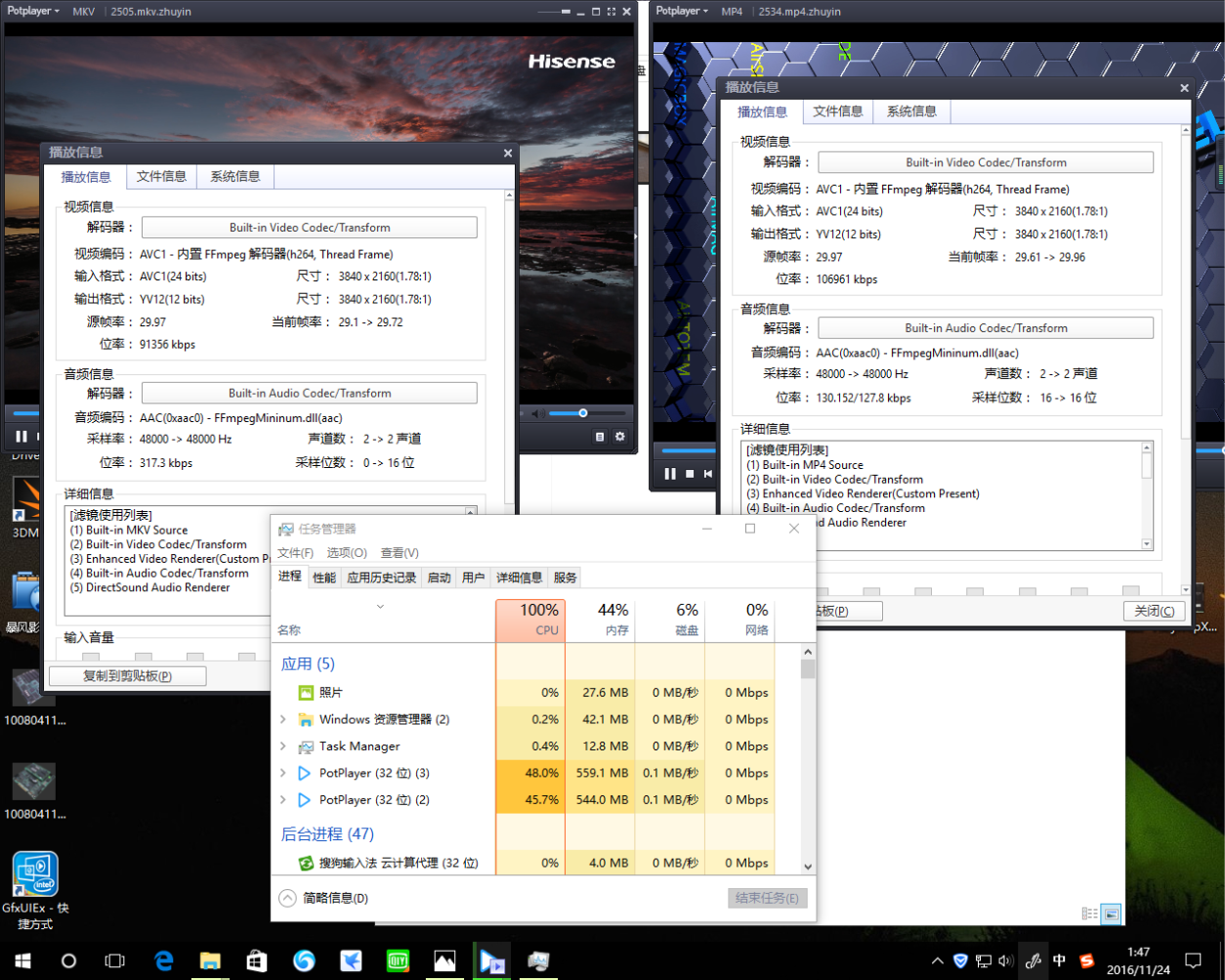1225x980 pixels.
Task: Select Built-in MP4 Source filter line
Action: point(805,465)
